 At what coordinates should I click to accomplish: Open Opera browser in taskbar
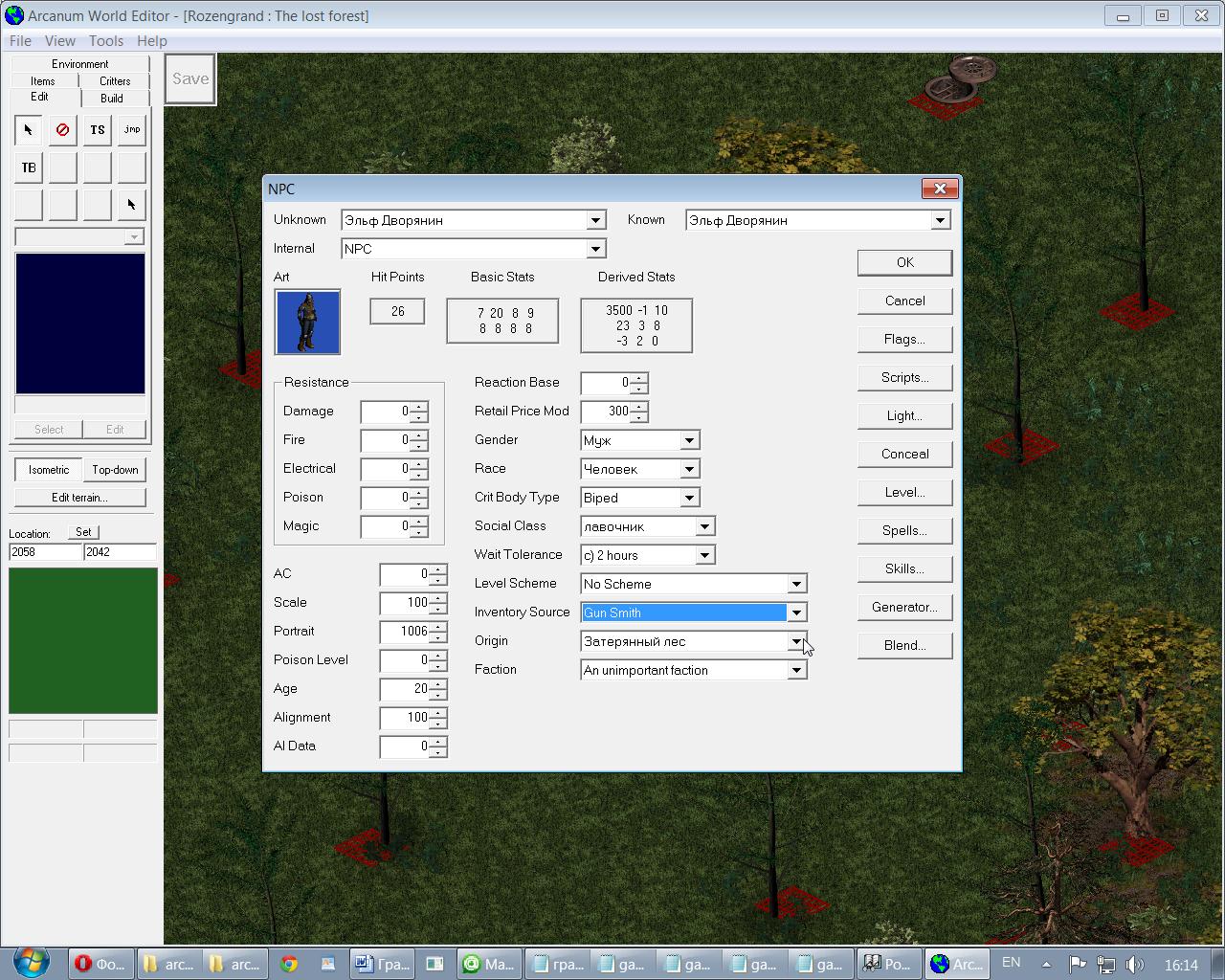100,964
